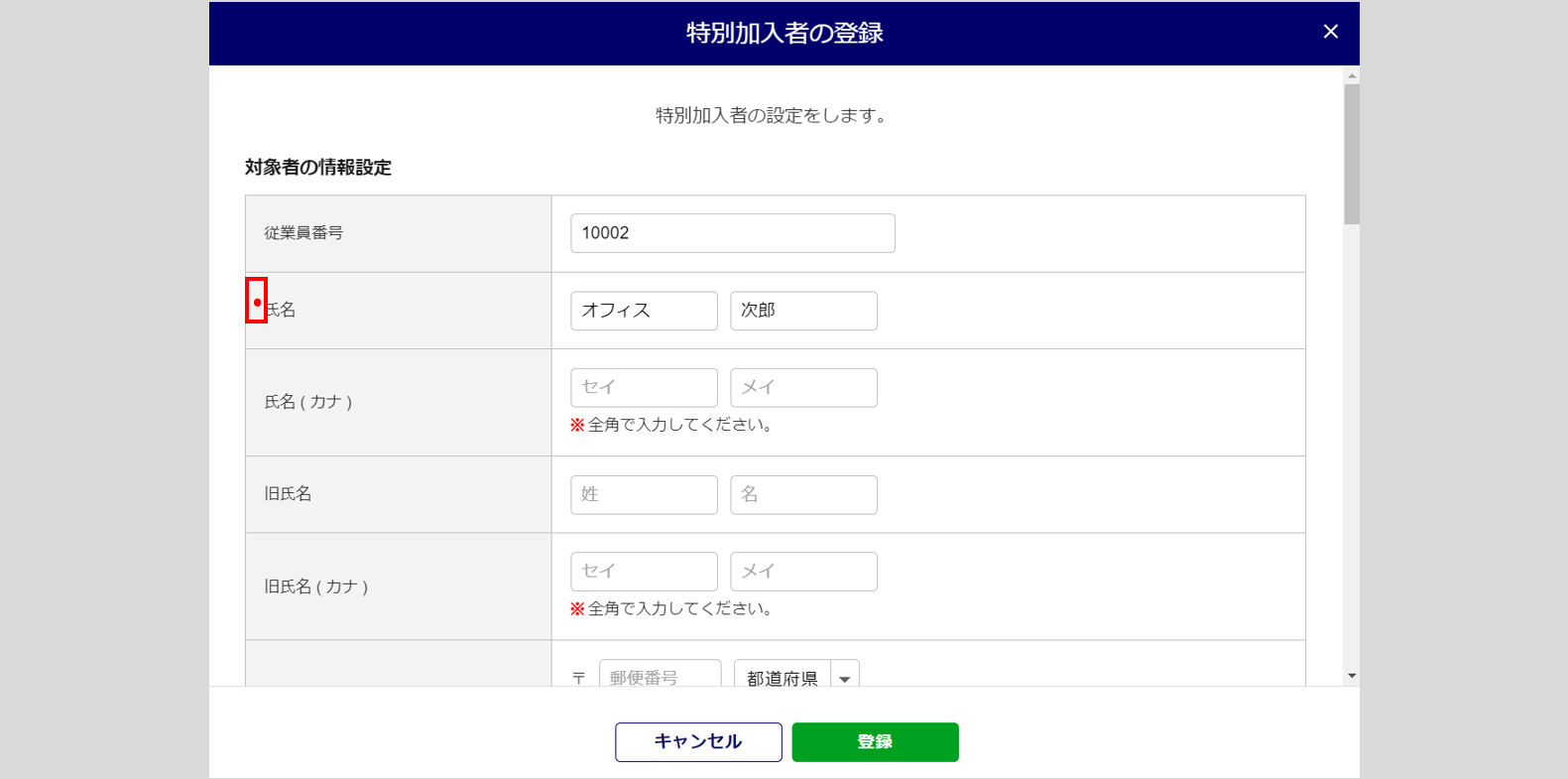Click the given name field containing 次郎
1568x779 pixels.
pos(803,311)
